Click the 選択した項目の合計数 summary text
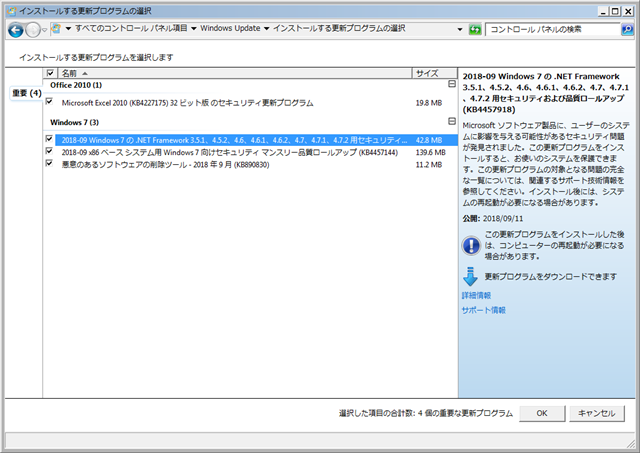The height and width of the screenshot is (453, 640). tap(426, 413)
